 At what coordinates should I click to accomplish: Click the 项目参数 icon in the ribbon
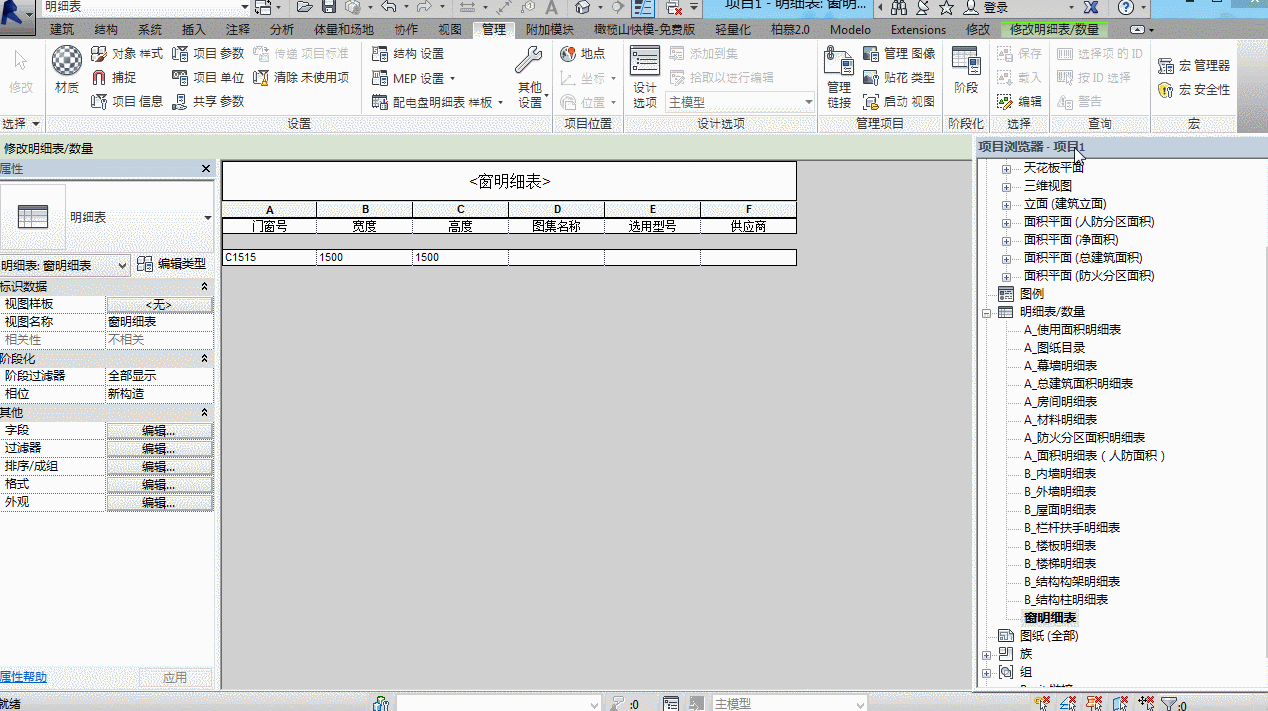[180, 53]
